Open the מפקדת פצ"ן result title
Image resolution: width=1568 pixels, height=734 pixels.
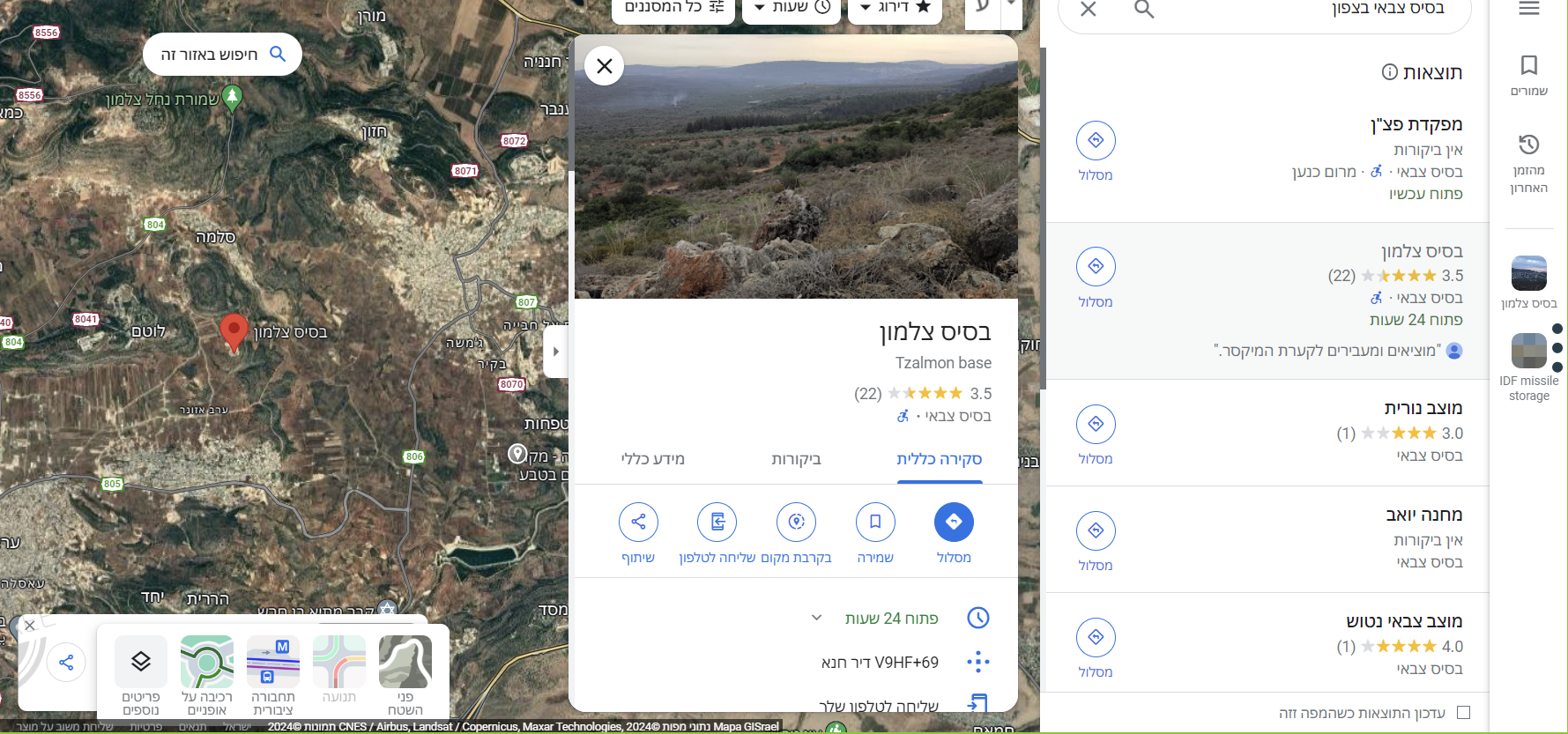[1416, 124]
